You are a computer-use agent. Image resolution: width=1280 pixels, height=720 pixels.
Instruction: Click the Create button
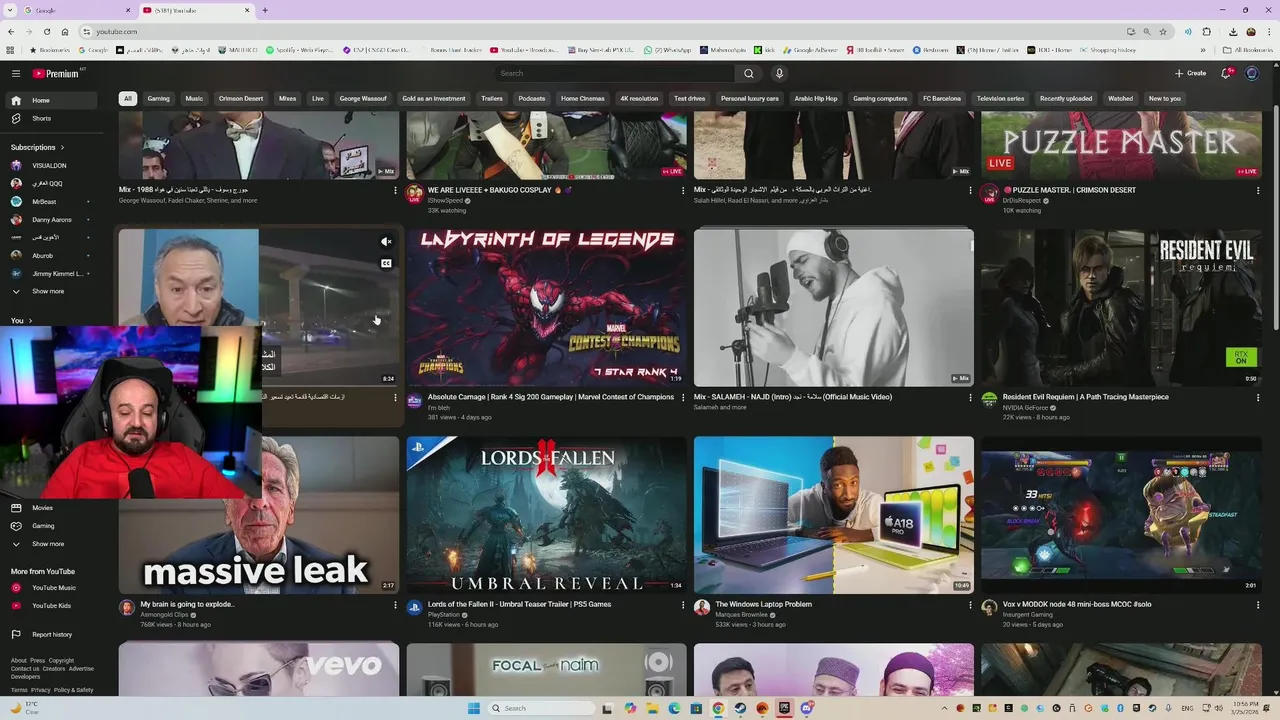(1190, 73)
